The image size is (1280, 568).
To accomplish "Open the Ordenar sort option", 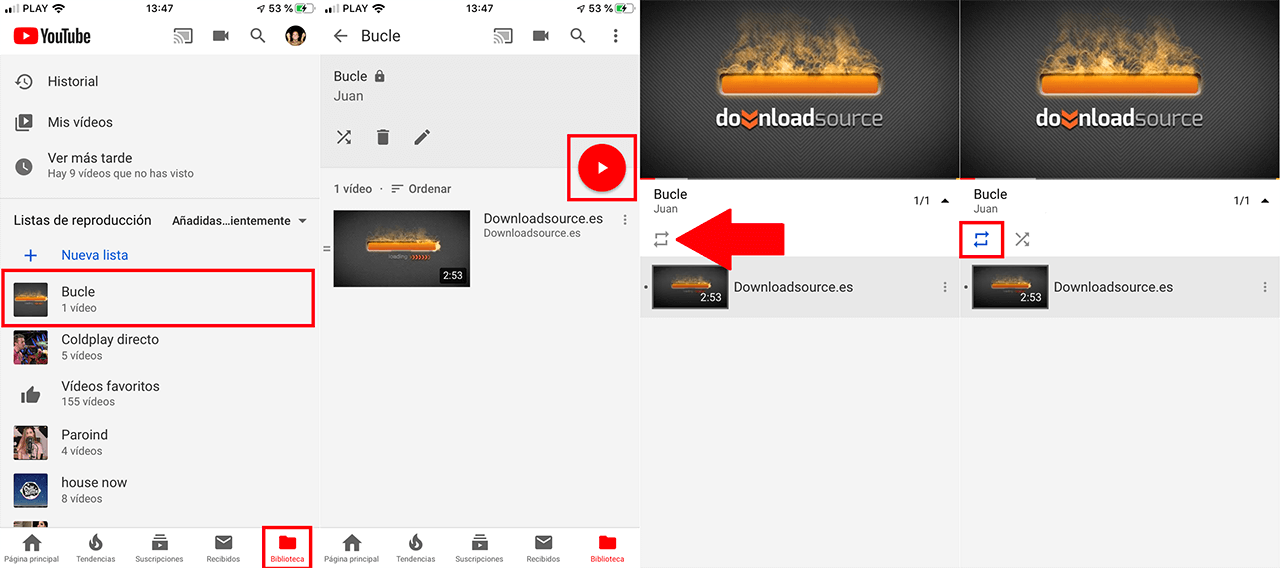I will coord(421,188).
